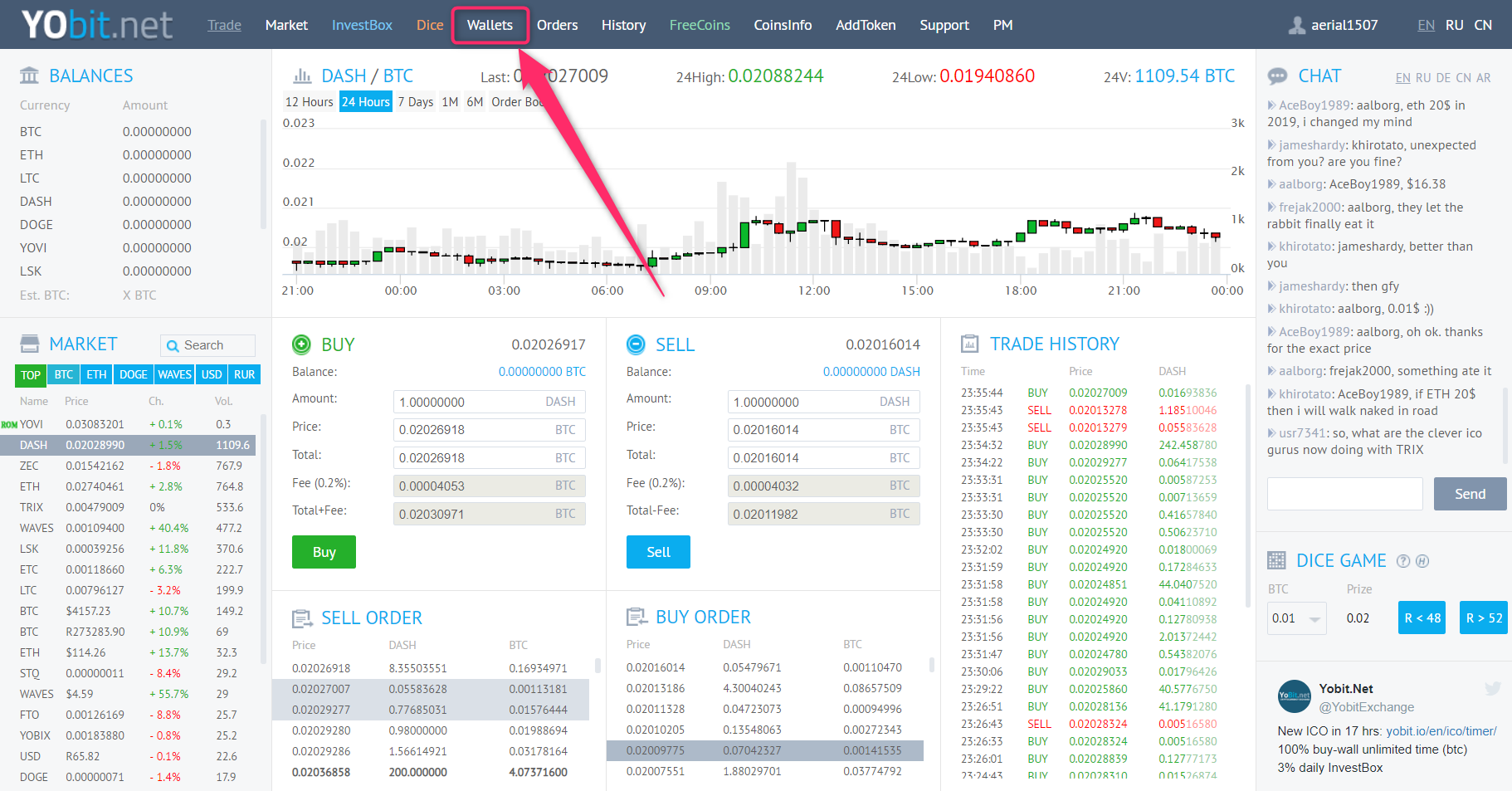Screen dimensions: 1512x791
Task: Click the blue minus SELL panel icon
Action: pos(636,344)
